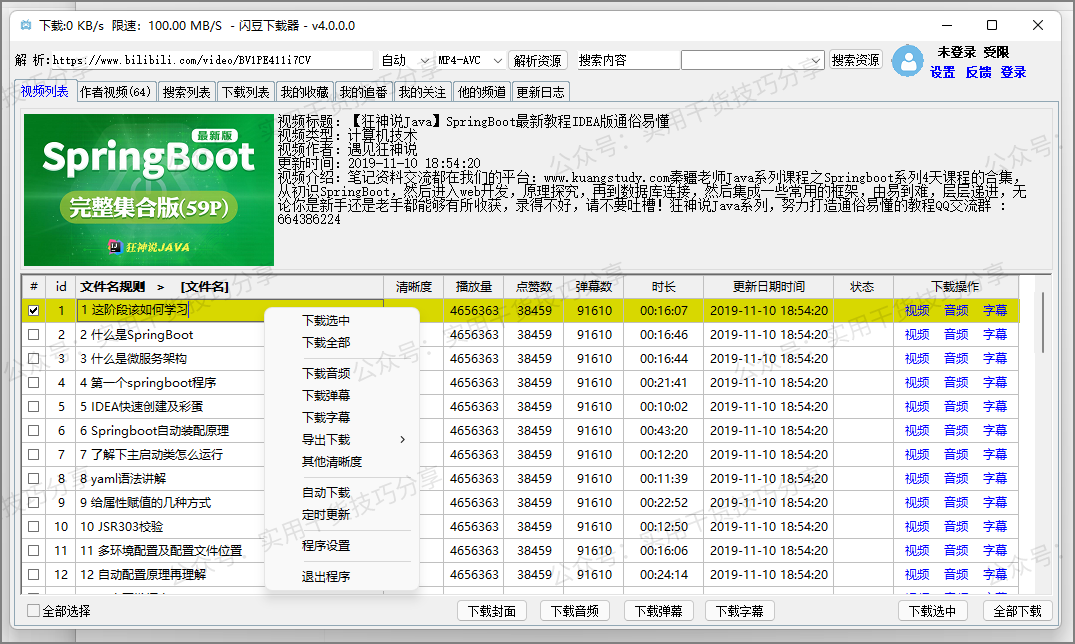1075x644 pixels.
Task: Check the box for row 2 什么是SpringBoot
Action: click(34, 335)
